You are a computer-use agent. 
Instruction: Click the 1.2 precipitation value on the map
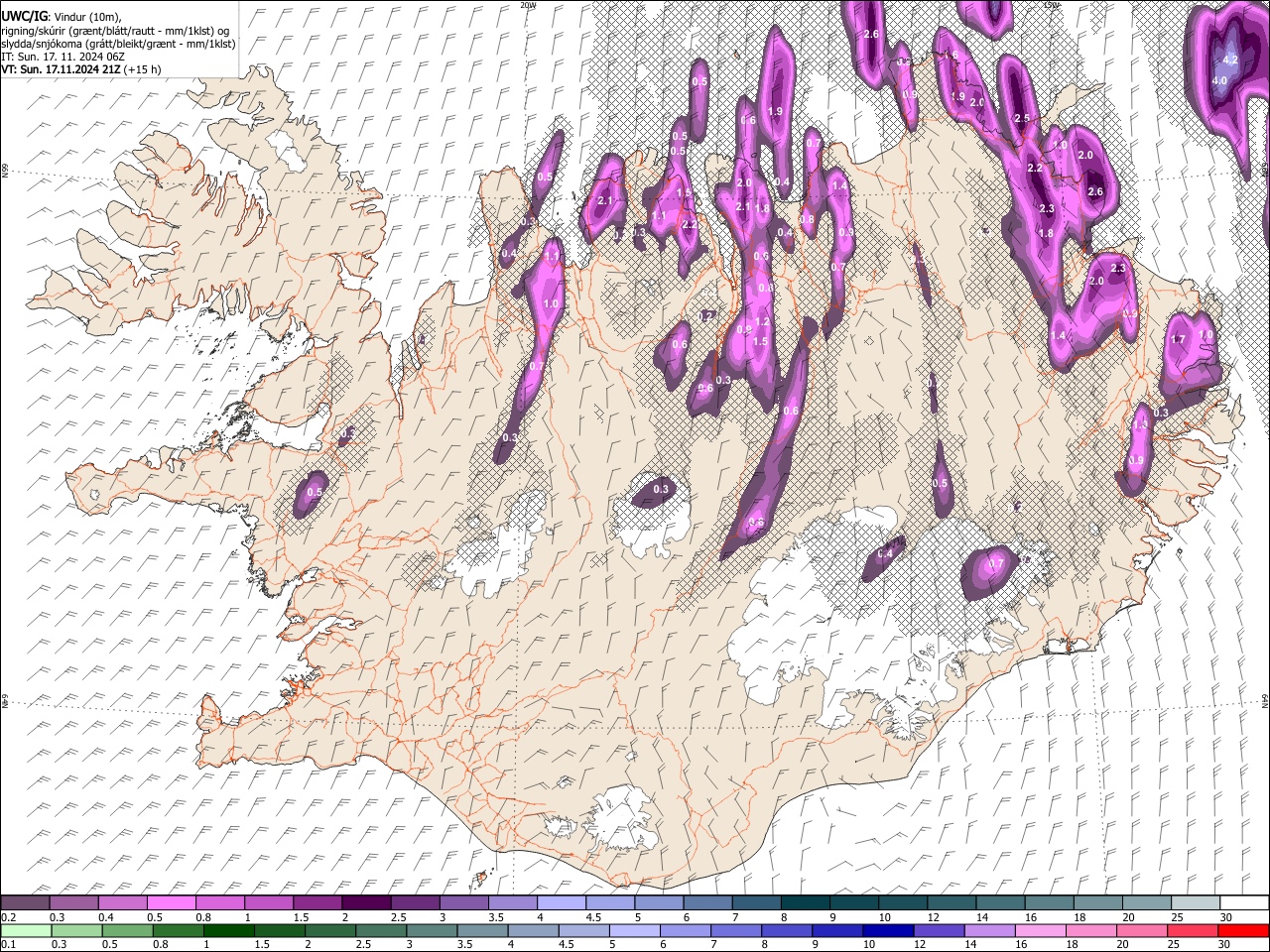[x=762, y=321]
